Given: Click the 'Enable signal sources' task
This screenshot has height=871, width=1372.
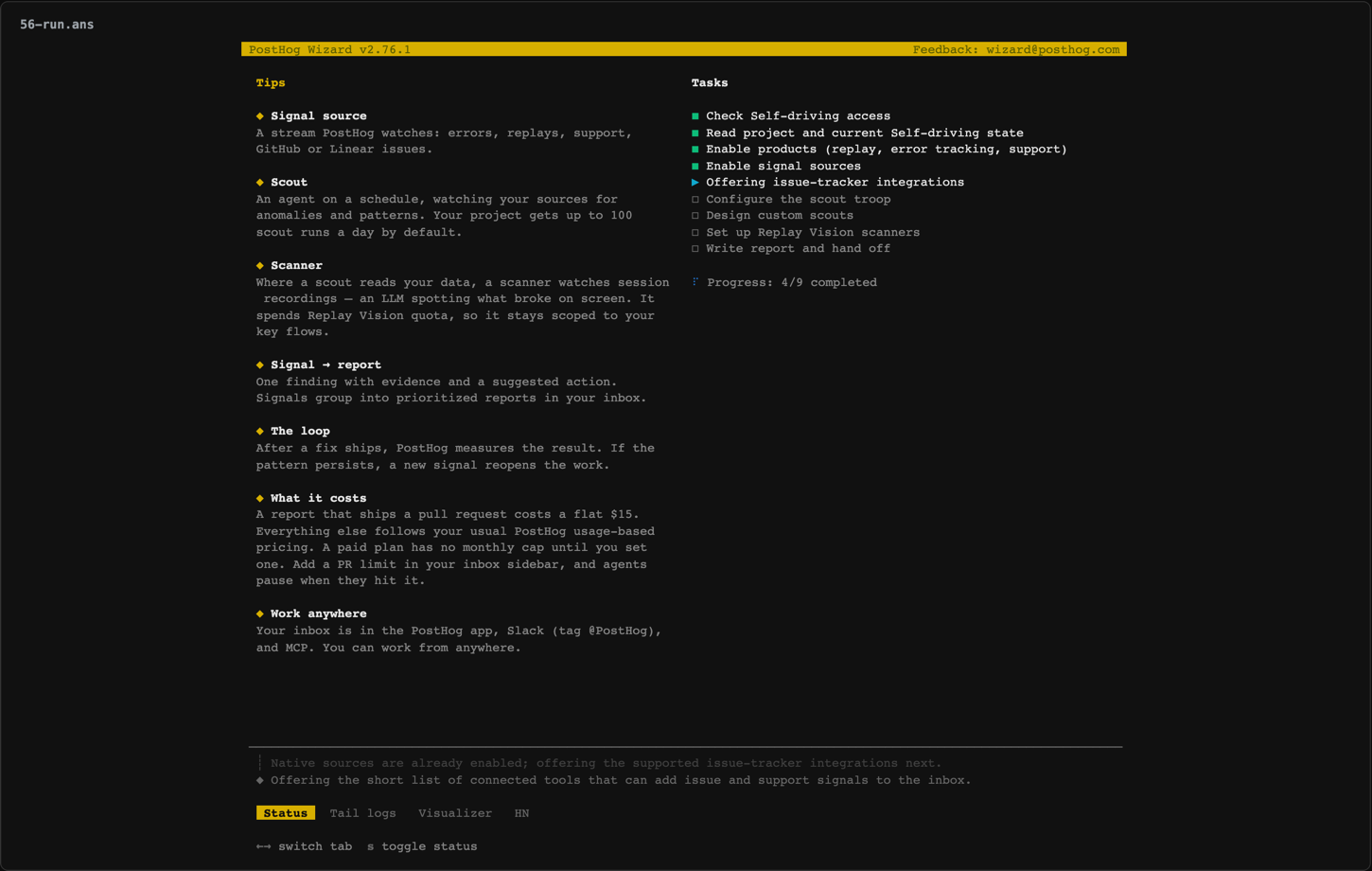Looking at the screenshot, I should point(783,167).
